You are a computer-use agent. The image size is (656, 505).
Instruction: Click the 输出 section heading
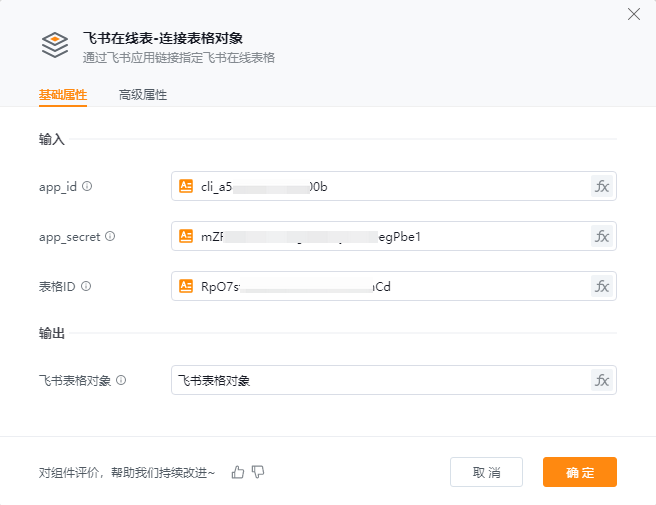click(x=52, y=333)
